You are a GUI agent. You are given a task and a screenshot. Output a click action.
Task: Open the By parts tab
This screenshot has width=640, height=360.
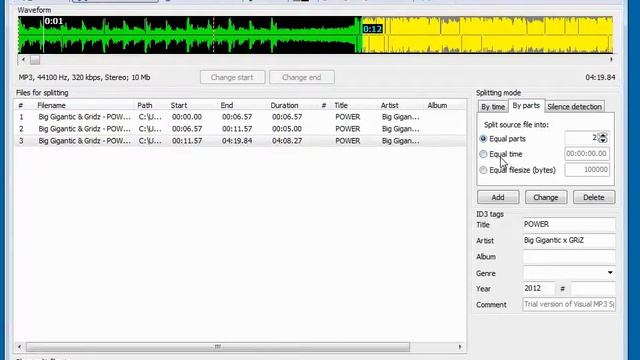[526, 105]
